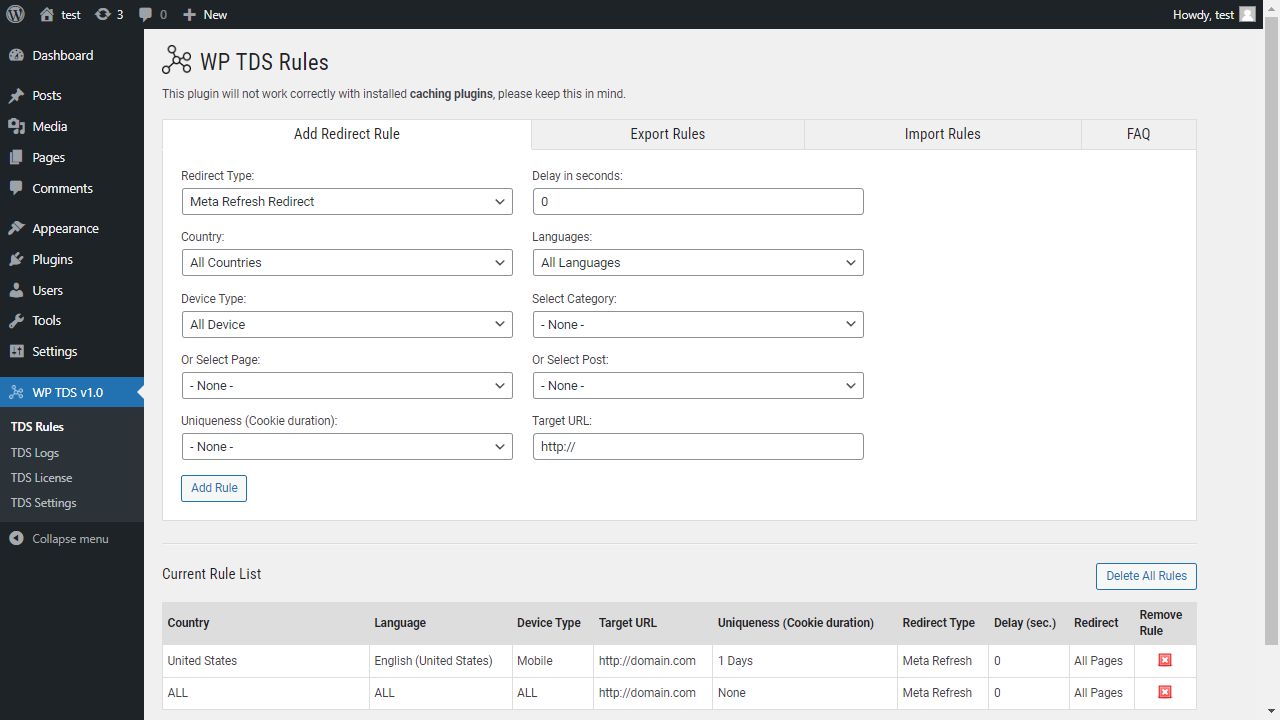Switch to the Add Redirect Rule tab

click(x=347, y=134)
